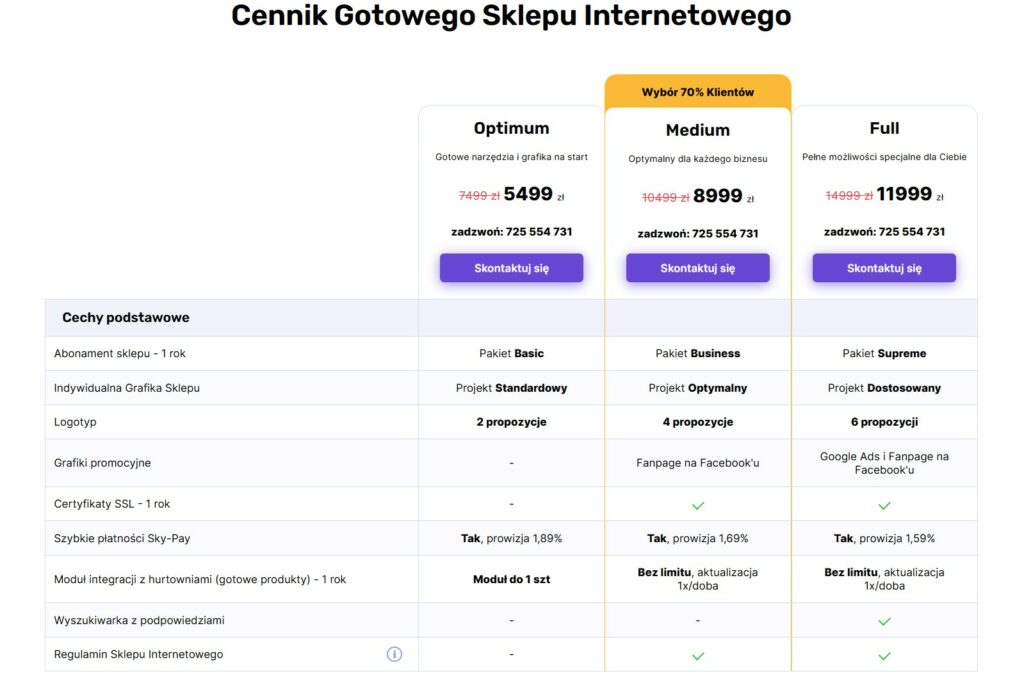Image resolution: width=1024 pixels, height=683 pixels.
Task: Click the phone number under Medium
Action: [697, 233]
